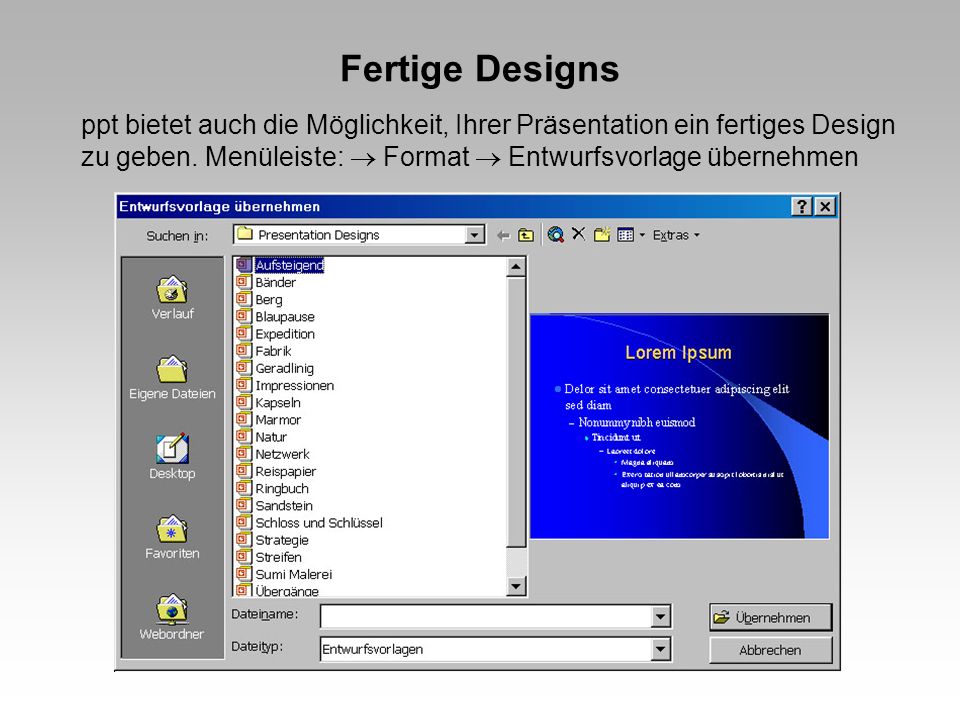Select the Streifen template

(x=278, y=557)
